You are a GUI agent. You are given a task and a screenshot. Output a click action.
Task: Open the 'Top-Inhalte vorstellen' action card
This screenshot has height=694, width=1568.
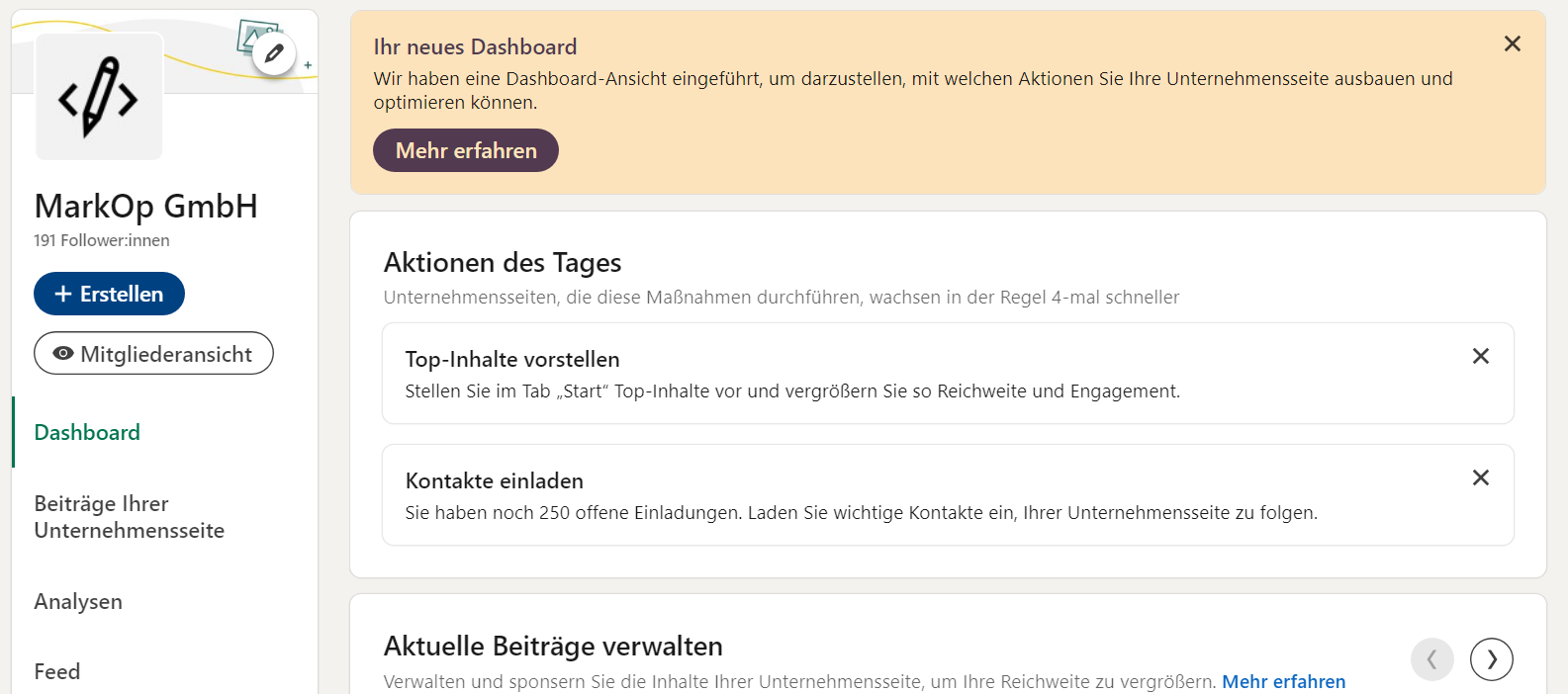[948, 374]
